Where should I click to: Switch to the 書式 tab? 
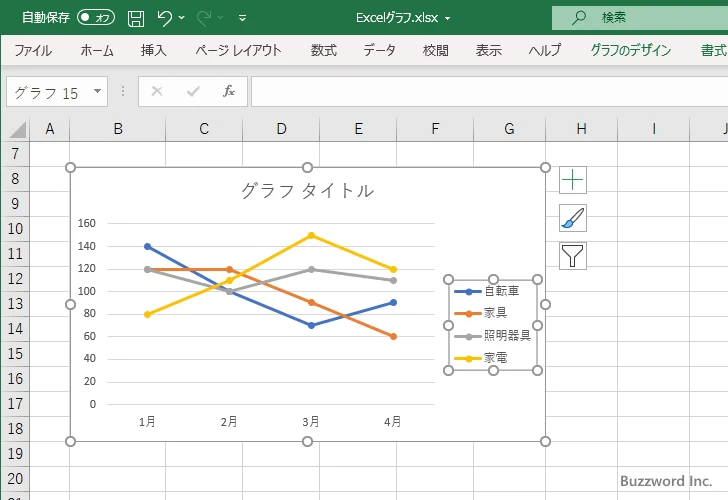(x=714, y=50)
